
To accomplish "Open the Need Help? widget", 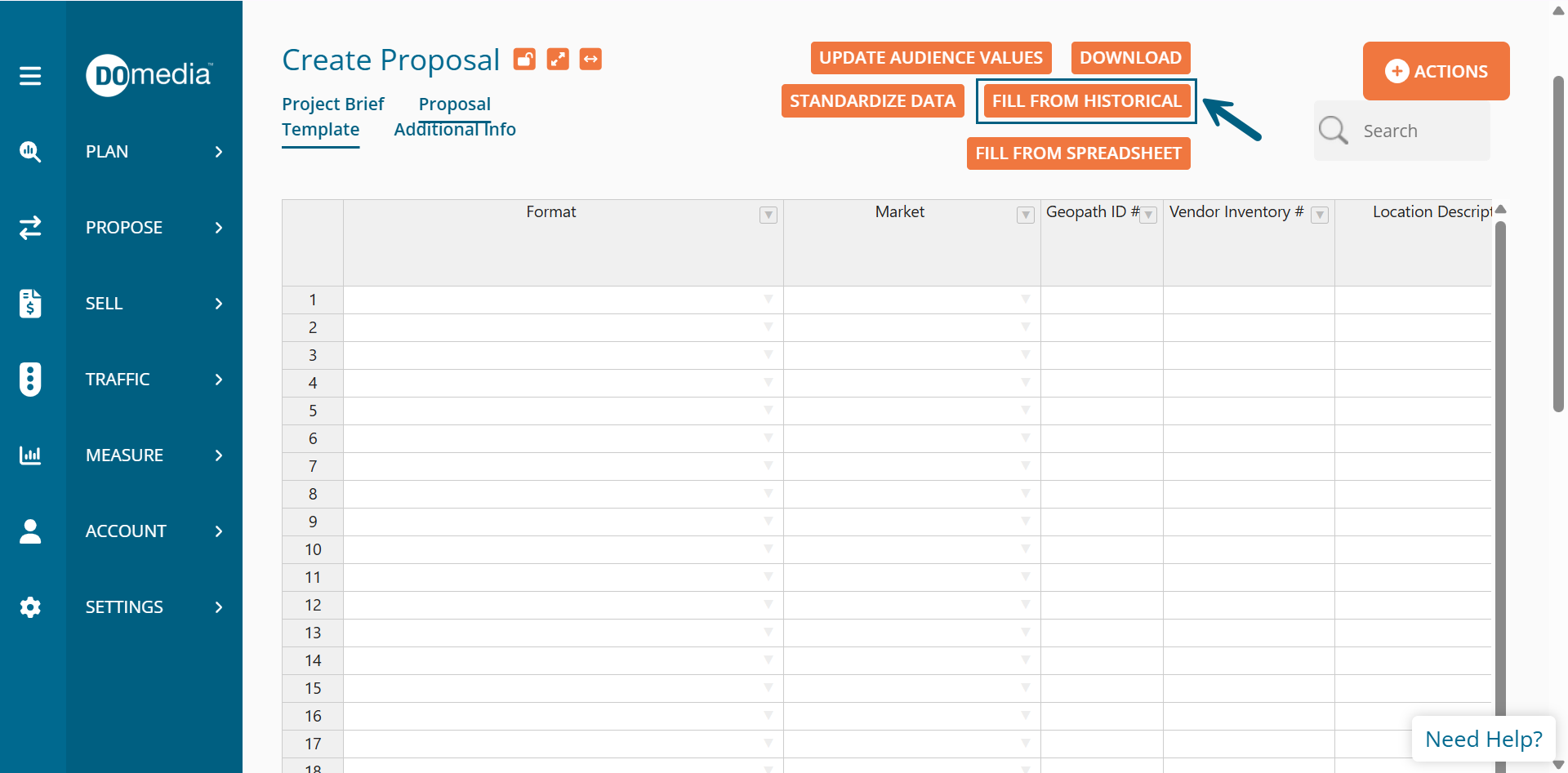I will [1483, 739].
